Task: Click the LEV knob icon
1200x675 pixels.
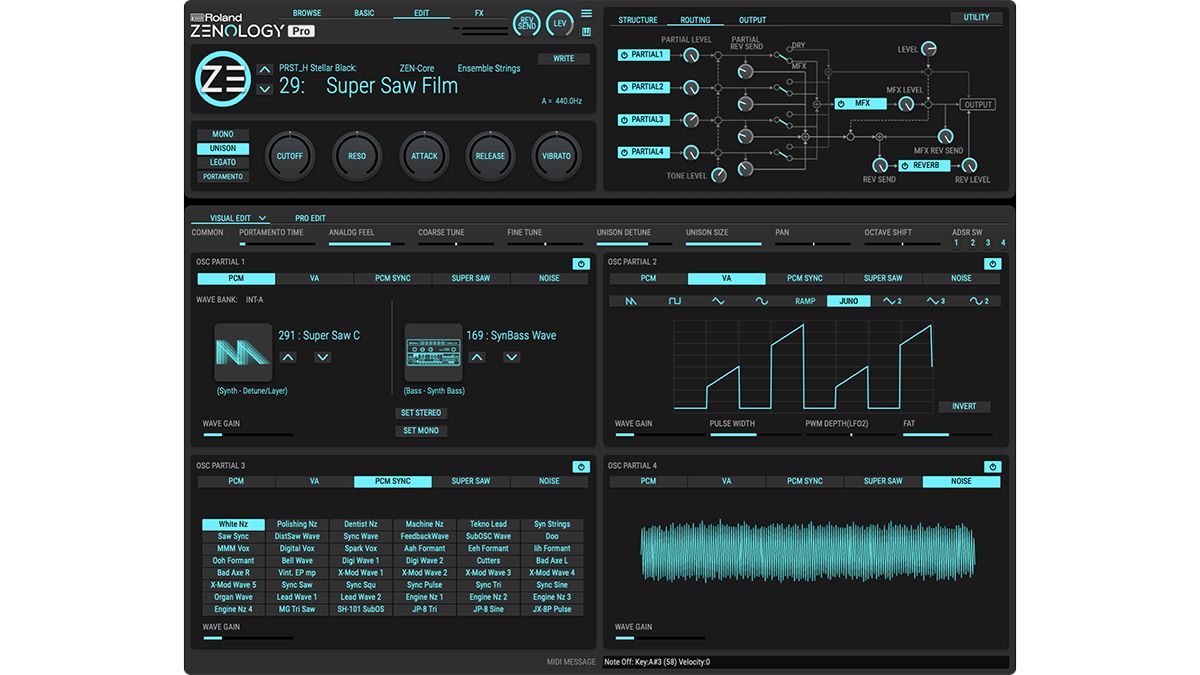Action: (558, 22)
